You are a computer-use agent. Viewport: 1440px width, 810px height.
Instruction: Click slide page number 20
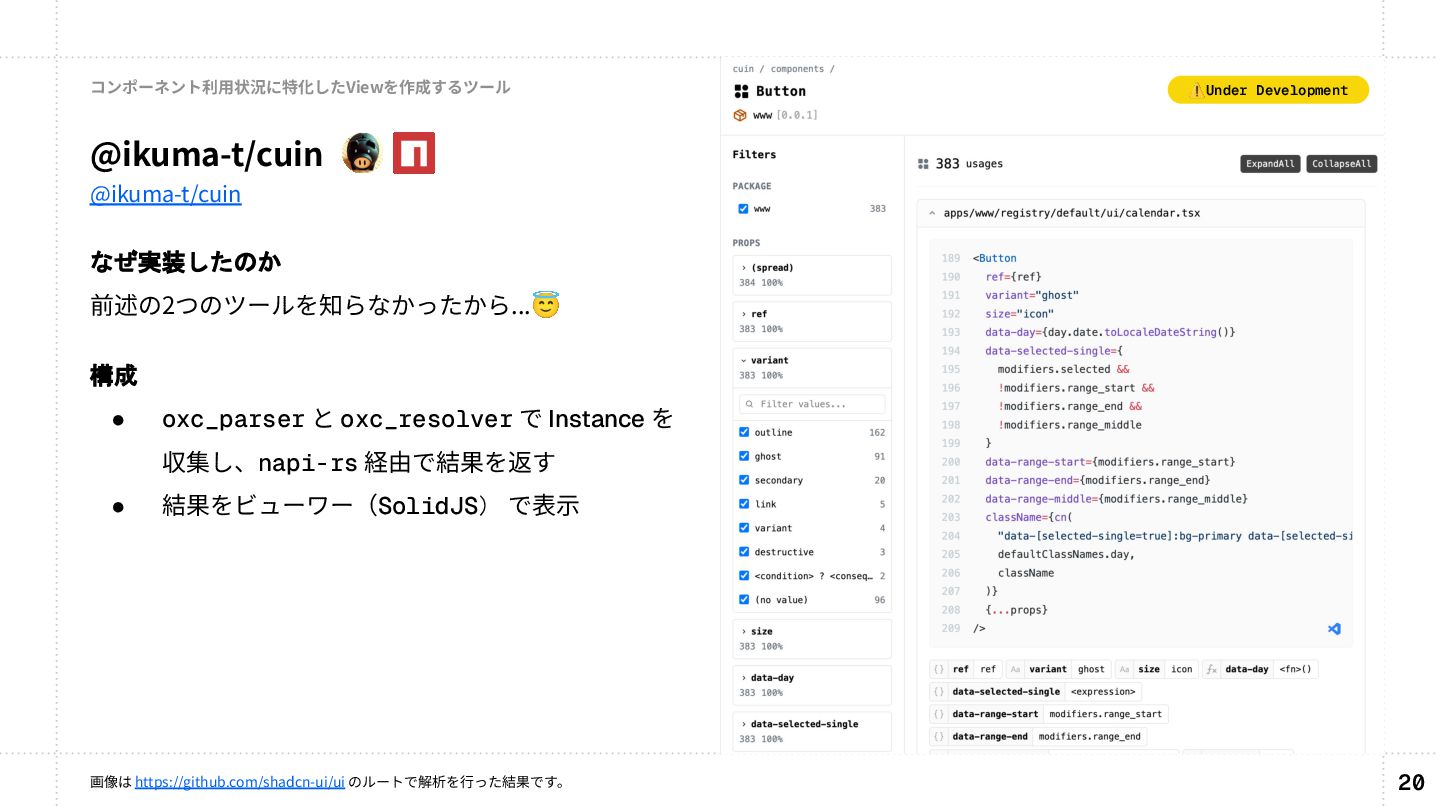(1411, 782)
